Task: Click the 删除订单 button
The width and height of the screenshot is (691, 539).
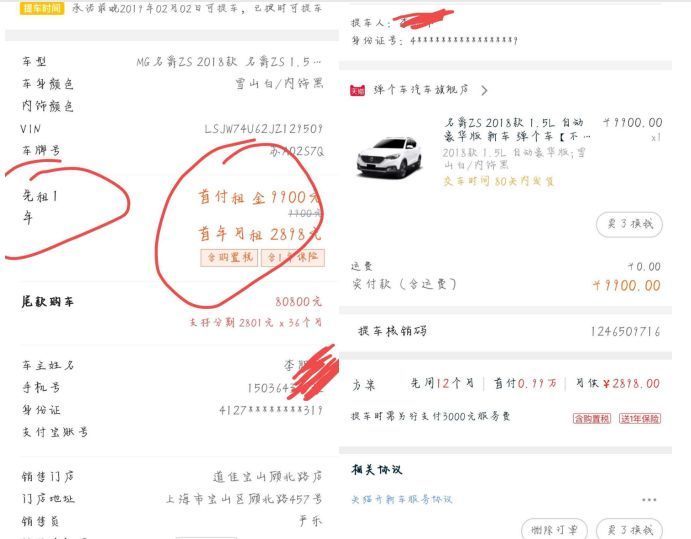Action: click(x=554, y=529)
